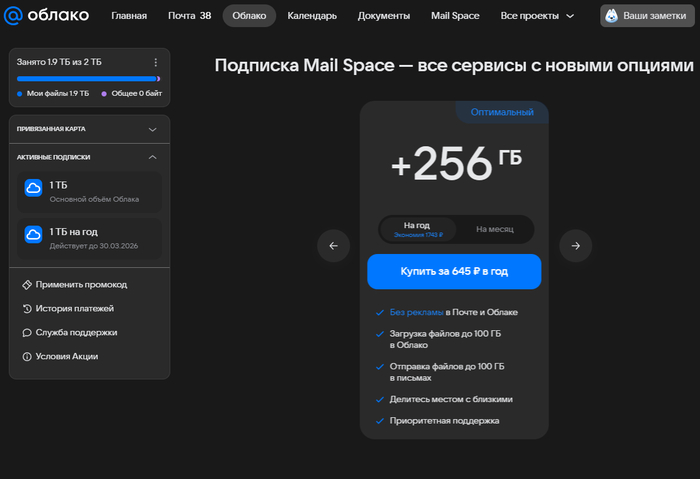Go to the Почта tab
This screenshot has width=700, height=479.
[x=188, y=16]
